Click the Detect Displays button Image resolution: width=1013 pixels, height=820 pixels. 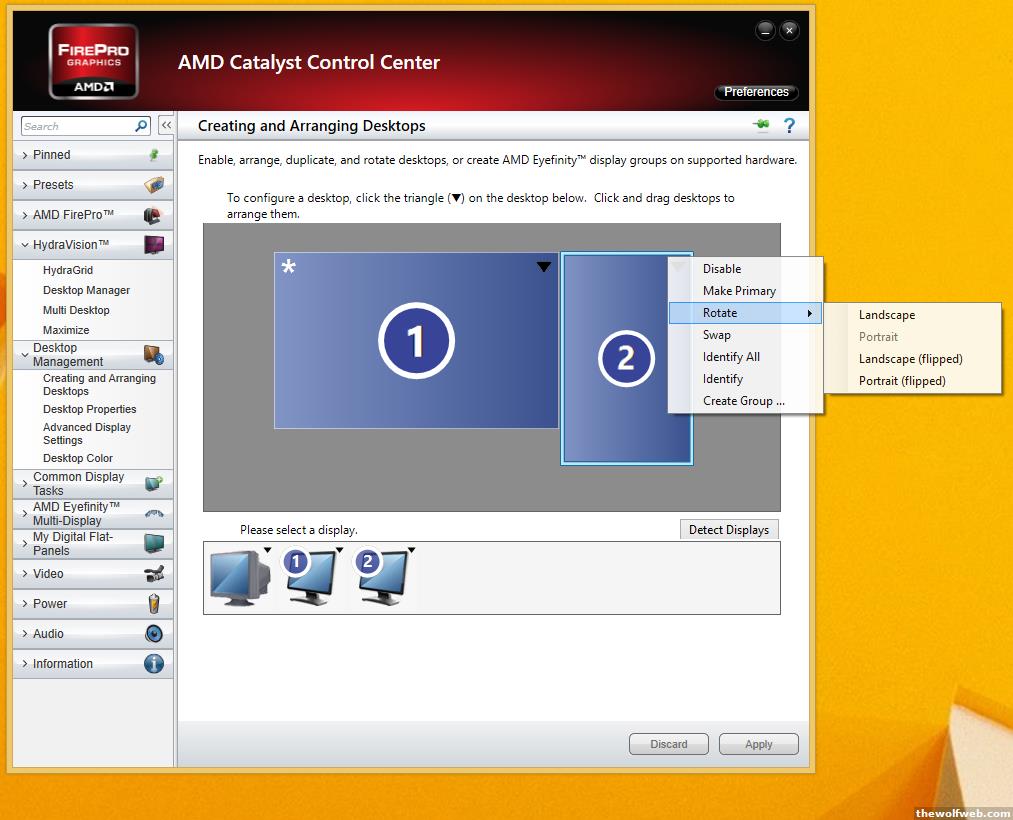coord(728,530)
